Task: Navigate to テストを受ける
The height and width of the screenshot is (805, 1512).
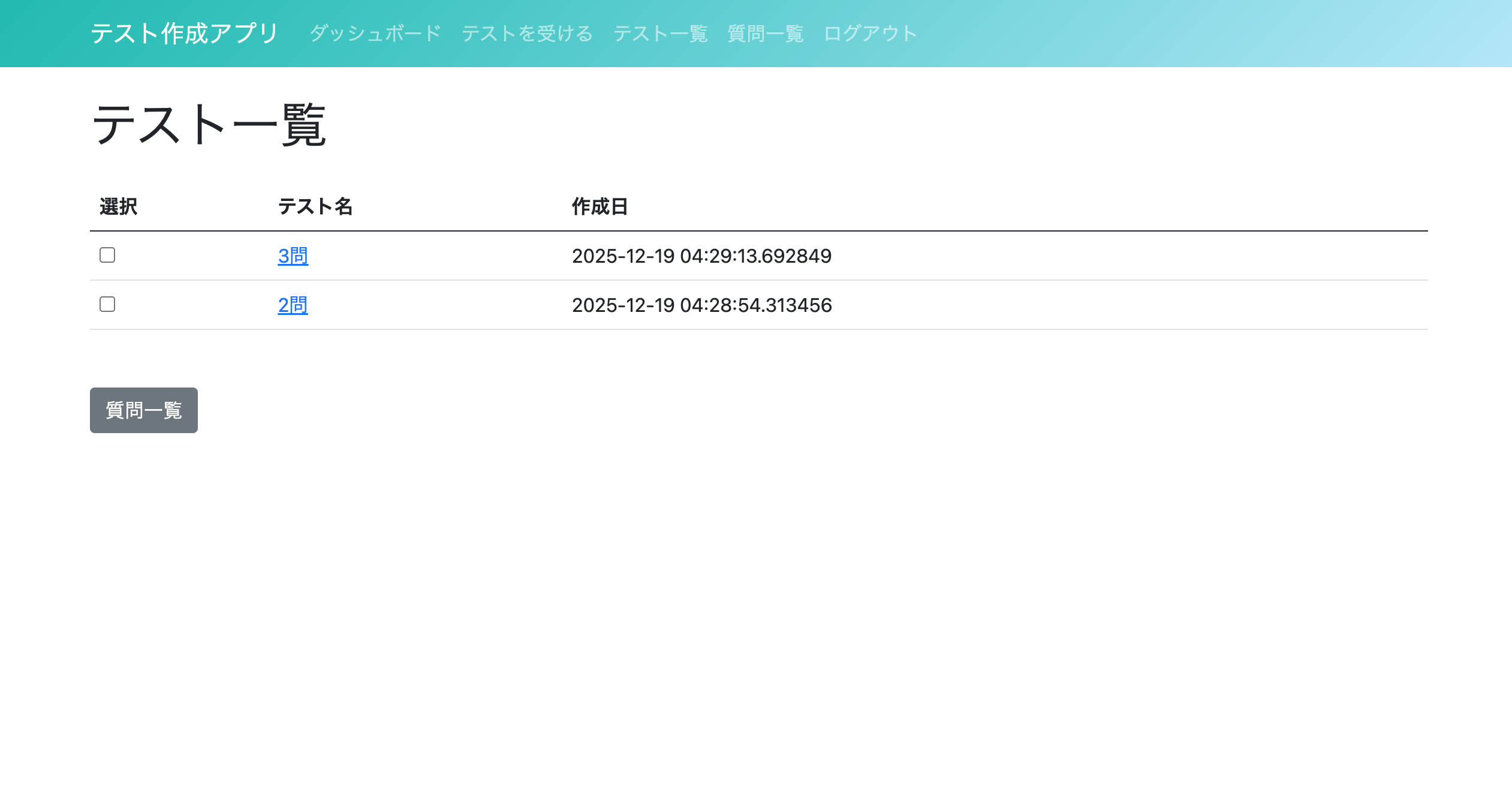Action: pos(527,34)
